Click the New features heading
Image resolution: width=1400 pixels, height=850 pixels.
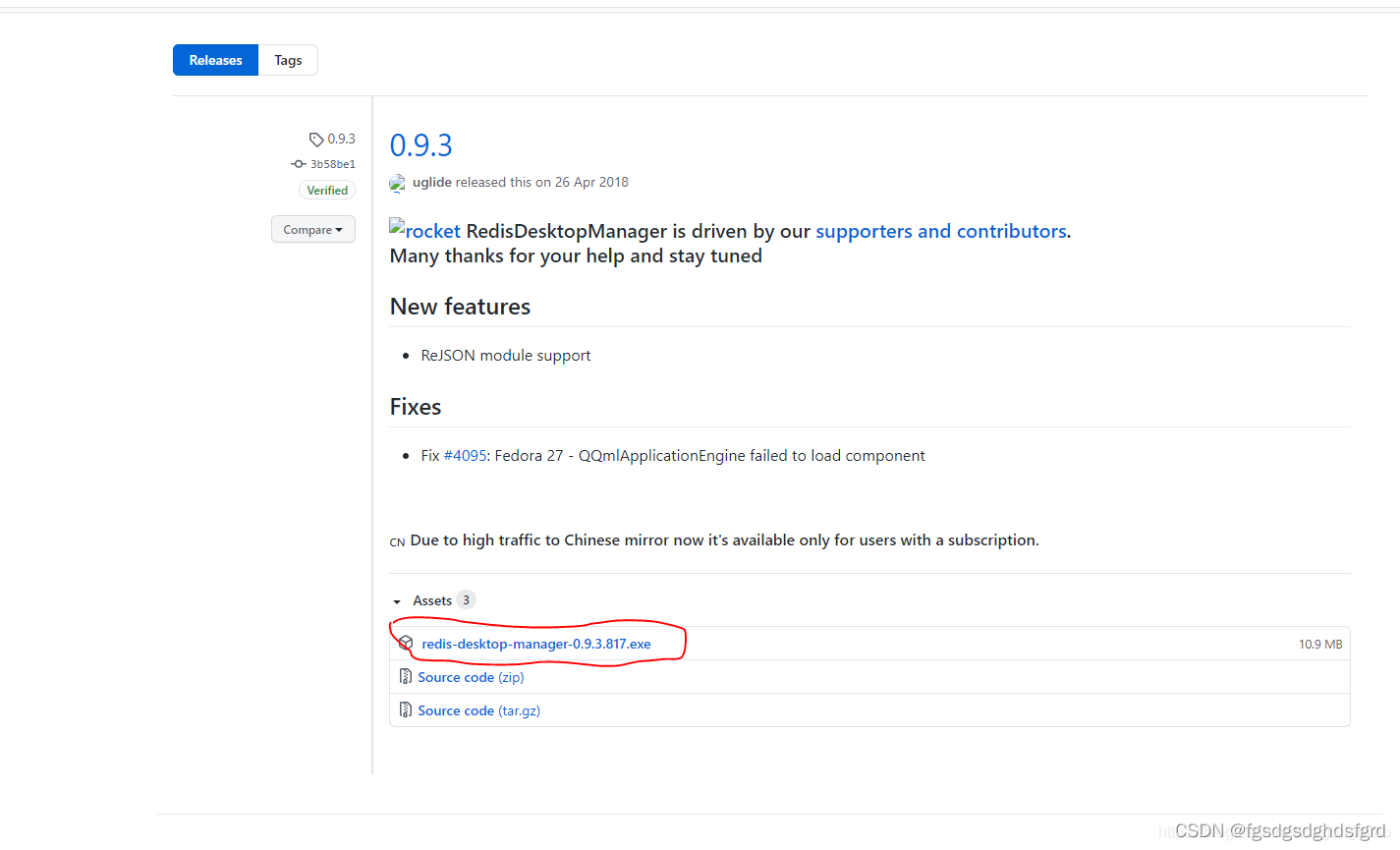click(460, 307)
